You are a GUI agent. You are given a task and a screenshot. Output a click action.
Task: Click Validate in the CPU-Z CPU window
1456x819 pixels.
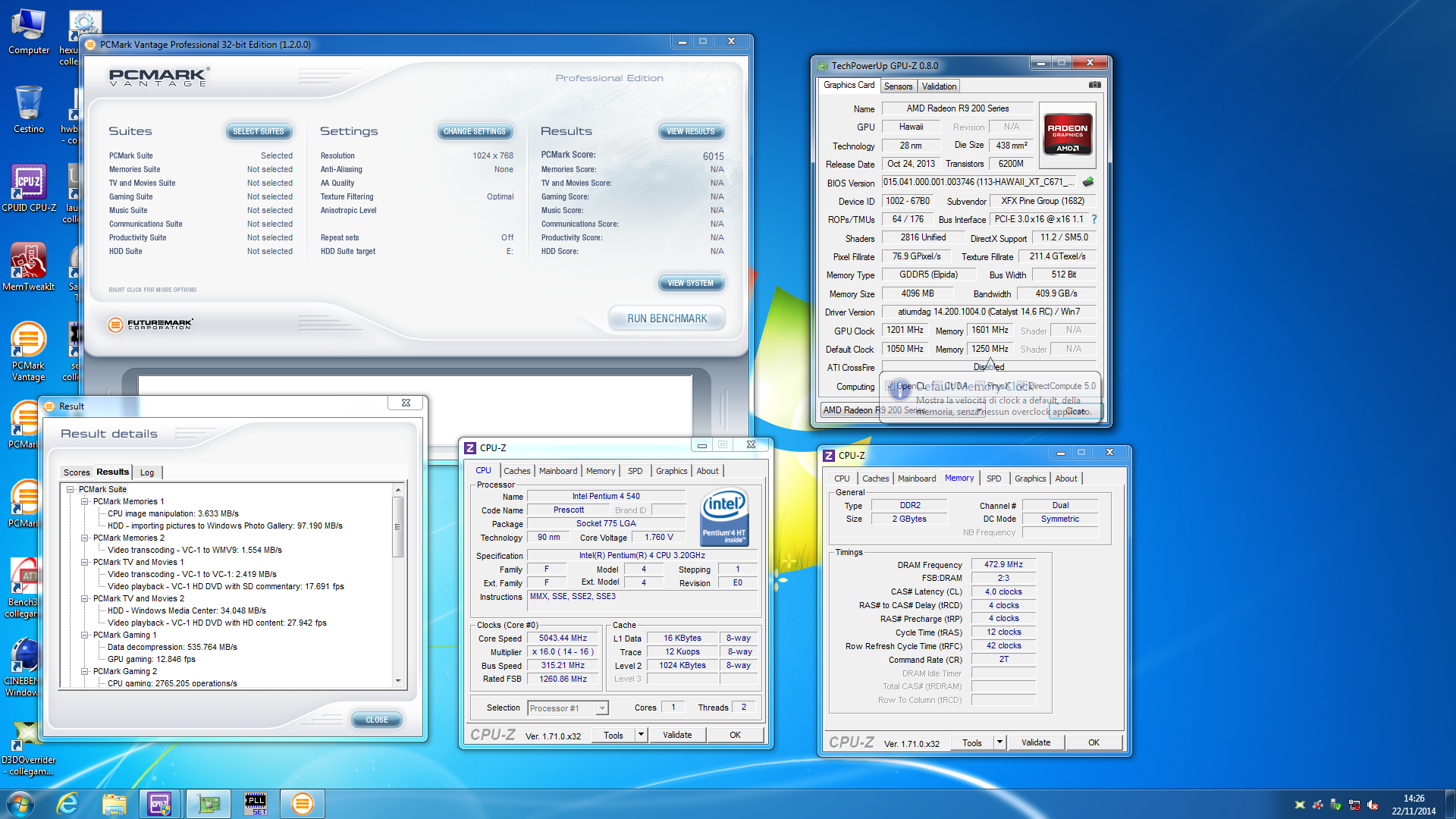677,735
